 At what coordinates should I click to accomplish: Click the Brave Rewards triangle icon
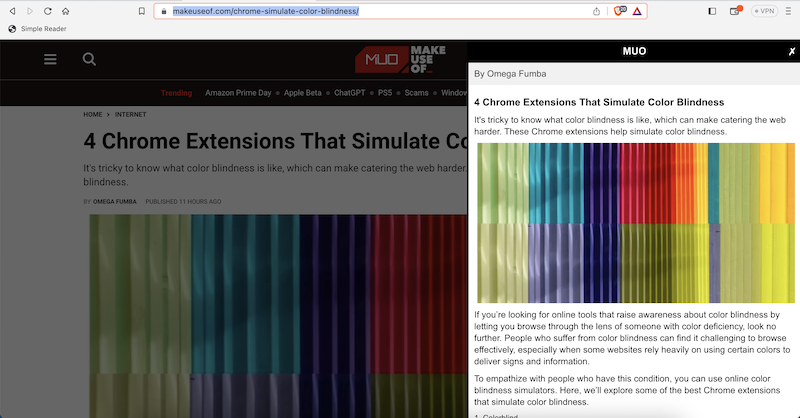[x=638, y=11]
